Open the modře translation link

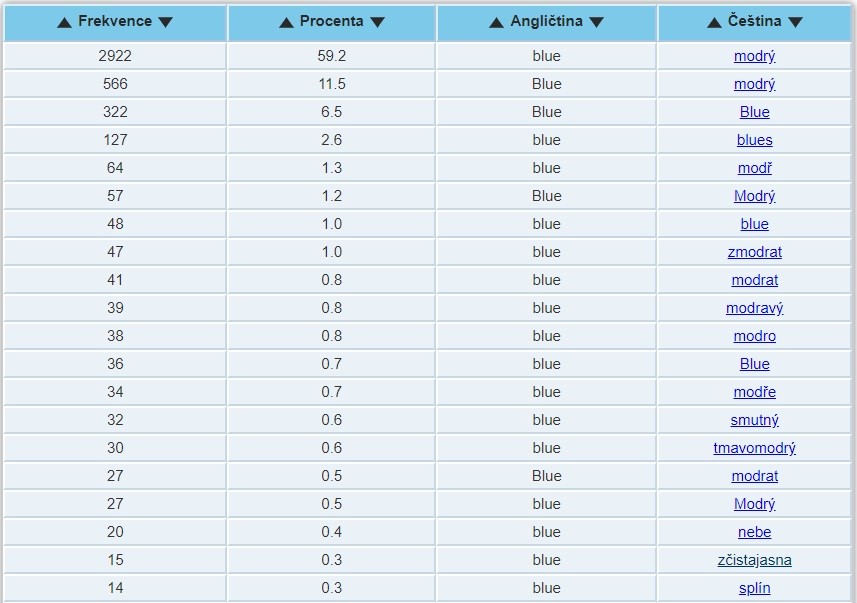pyautogui.click(x=754, y=392)
